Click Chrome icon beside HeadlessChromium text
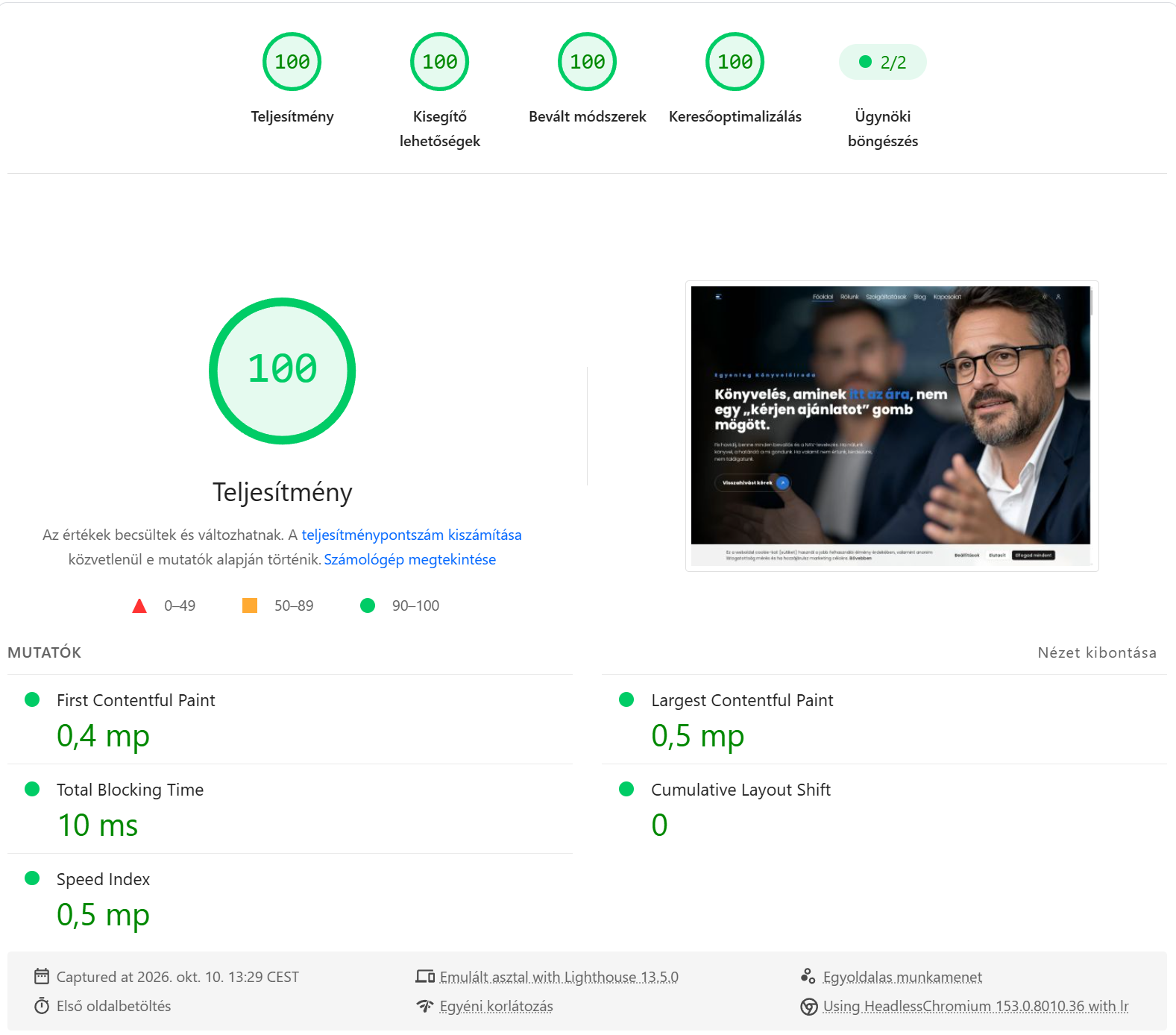This screenshot has height=1035, width=1176. pos(809,1007)
